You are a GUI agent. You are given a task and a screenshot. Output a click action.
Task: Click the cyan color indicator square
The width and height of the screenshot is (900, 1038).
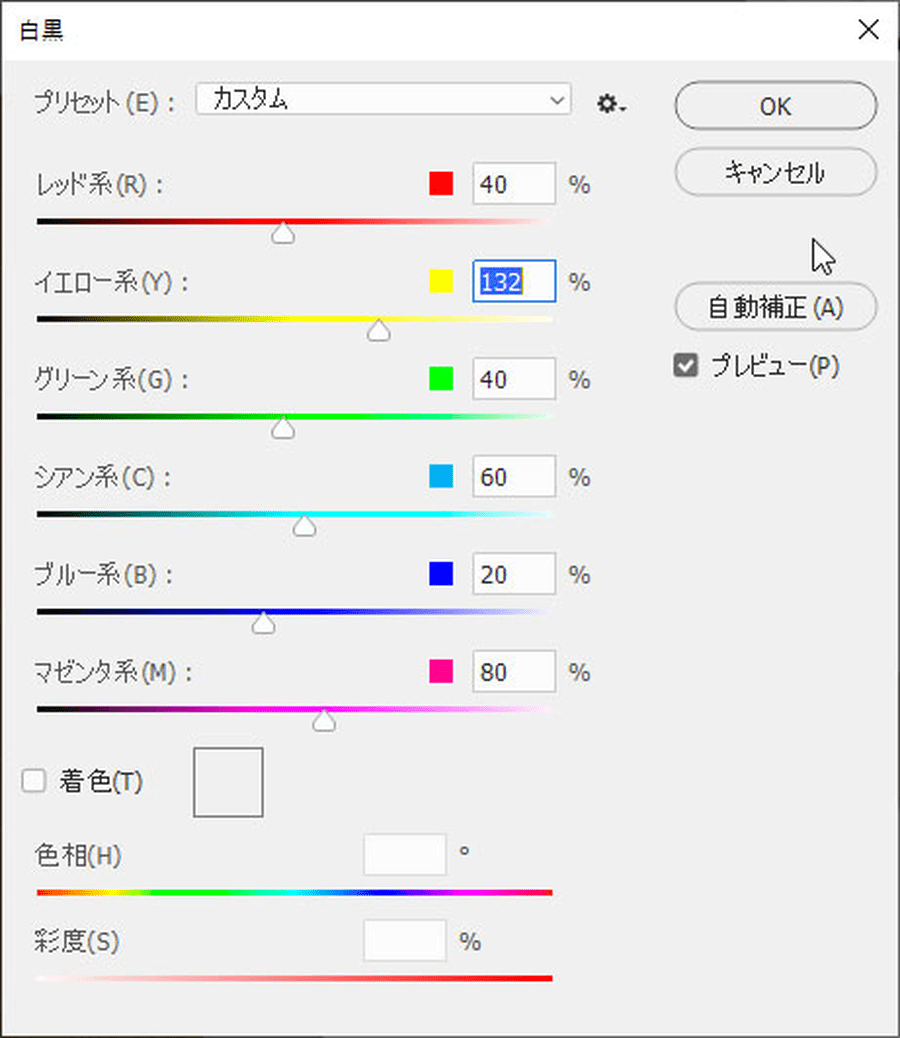(441, 477)
